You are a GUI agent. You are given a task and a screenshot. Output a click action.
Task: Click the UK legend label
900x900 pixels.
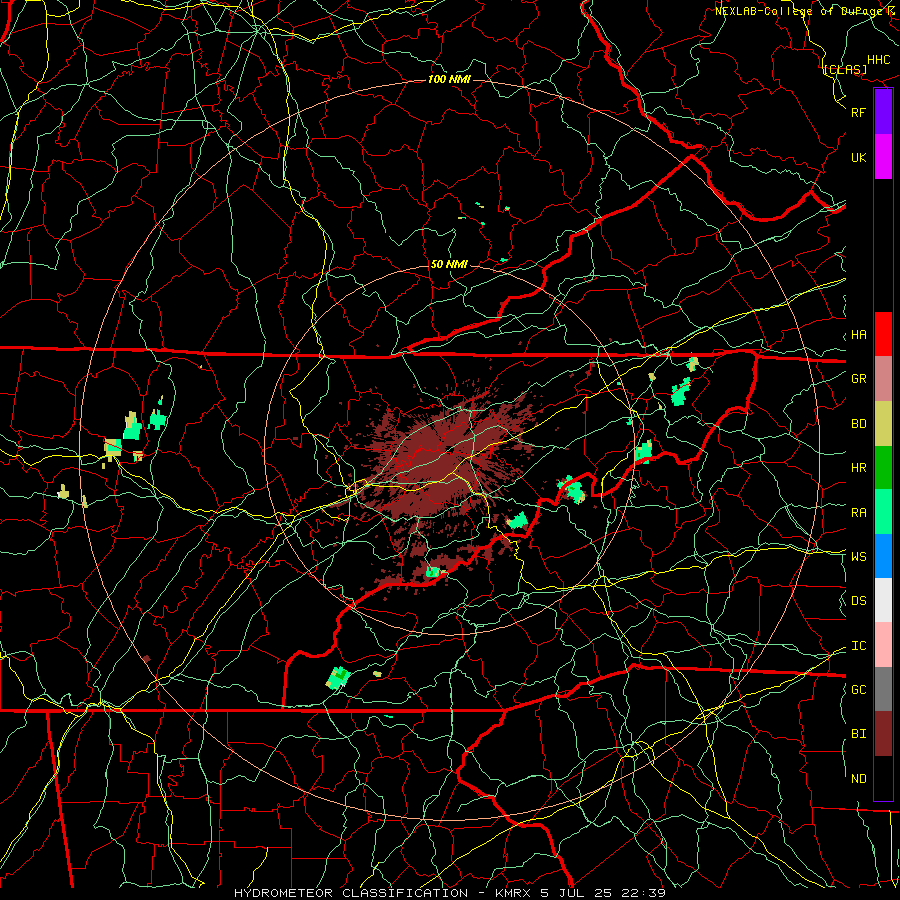click(859, 158)
